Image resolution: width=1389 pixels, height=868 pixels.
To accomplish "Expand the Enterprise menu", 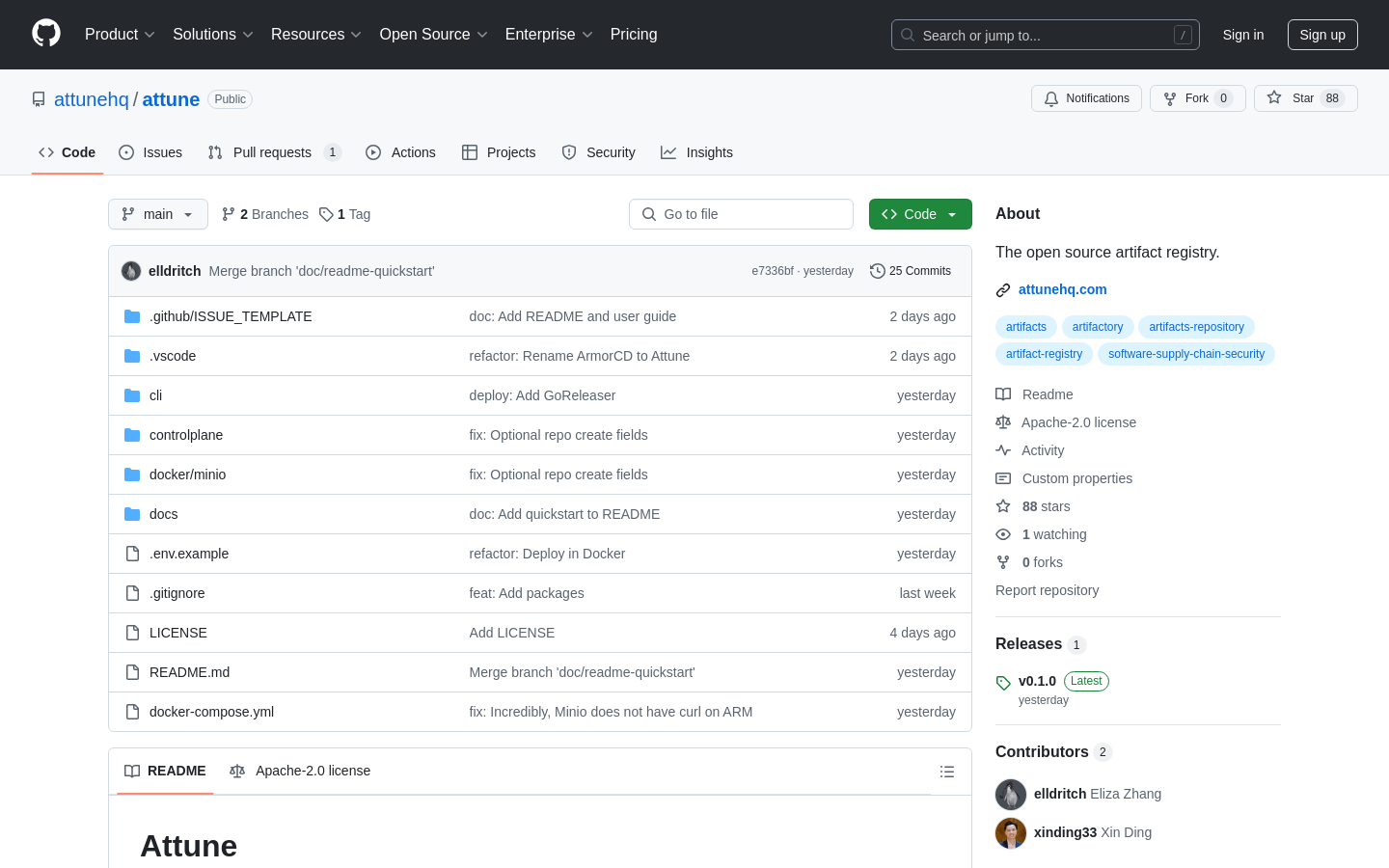I will (549, 35).
